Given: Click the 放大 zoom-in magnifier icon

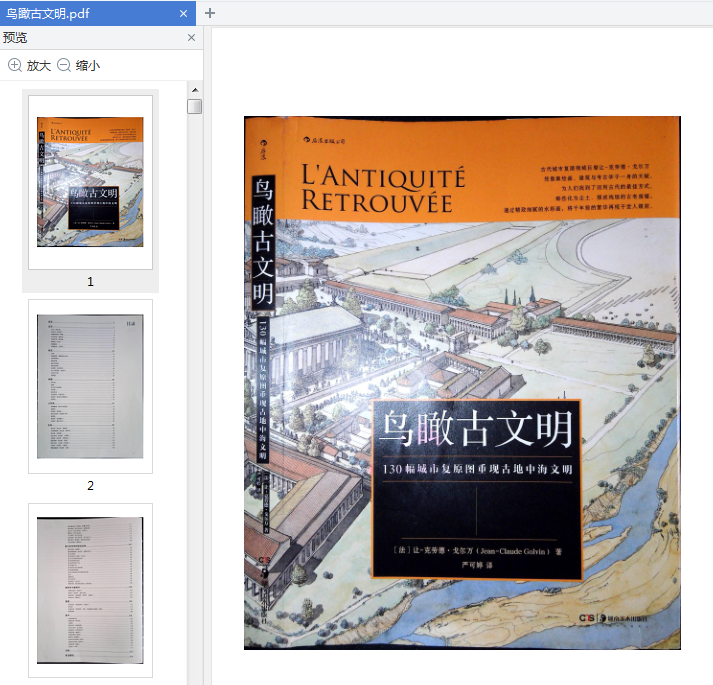Looking at the screenshot, I should tap(15, 65).
